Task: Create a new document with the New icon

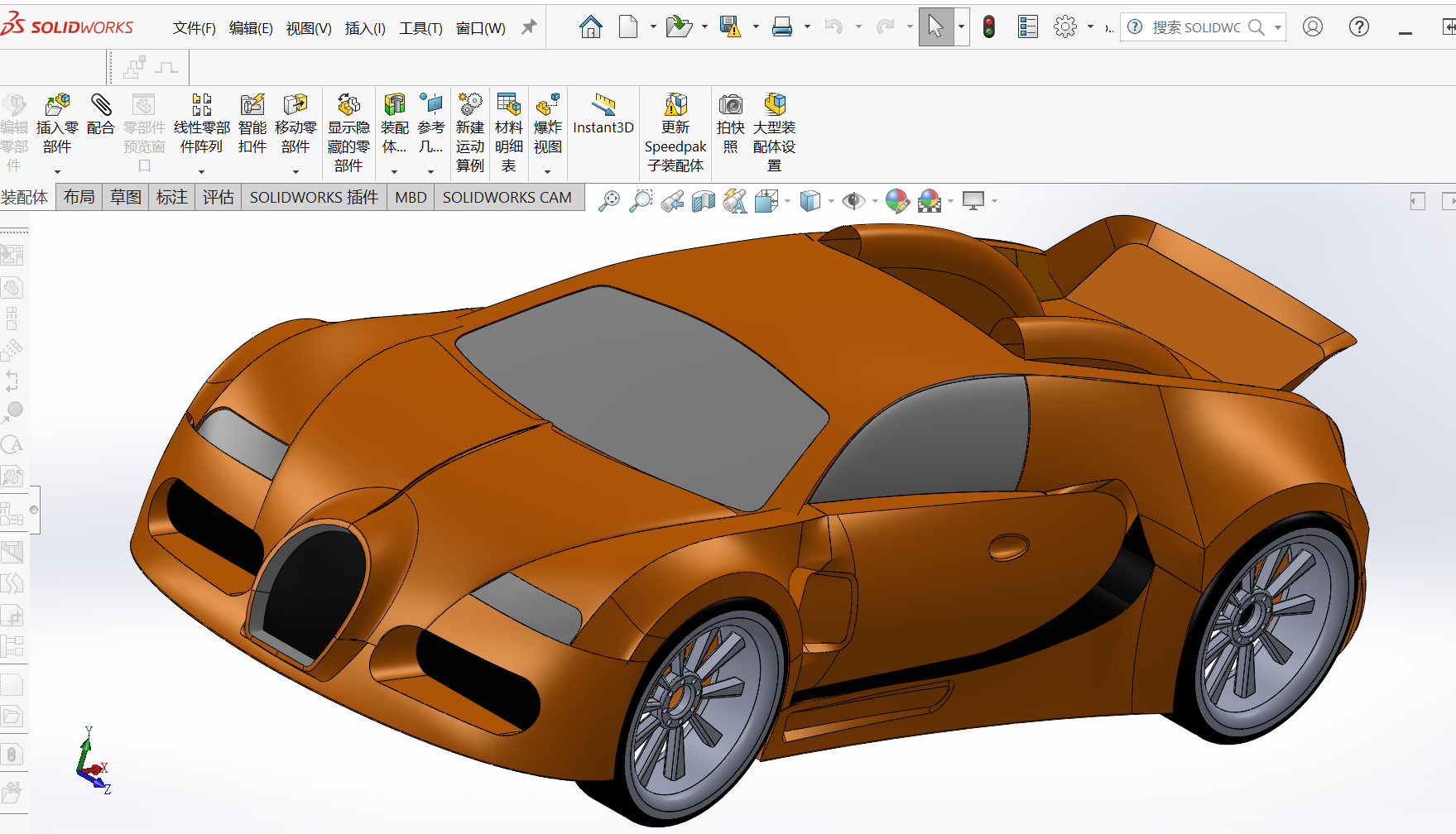Action: (629, 27)
